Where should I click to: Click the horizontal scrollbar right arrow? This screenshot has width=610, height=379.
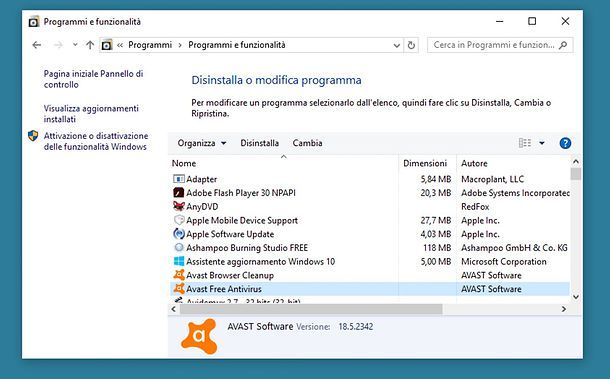click(x=564, y=309)
